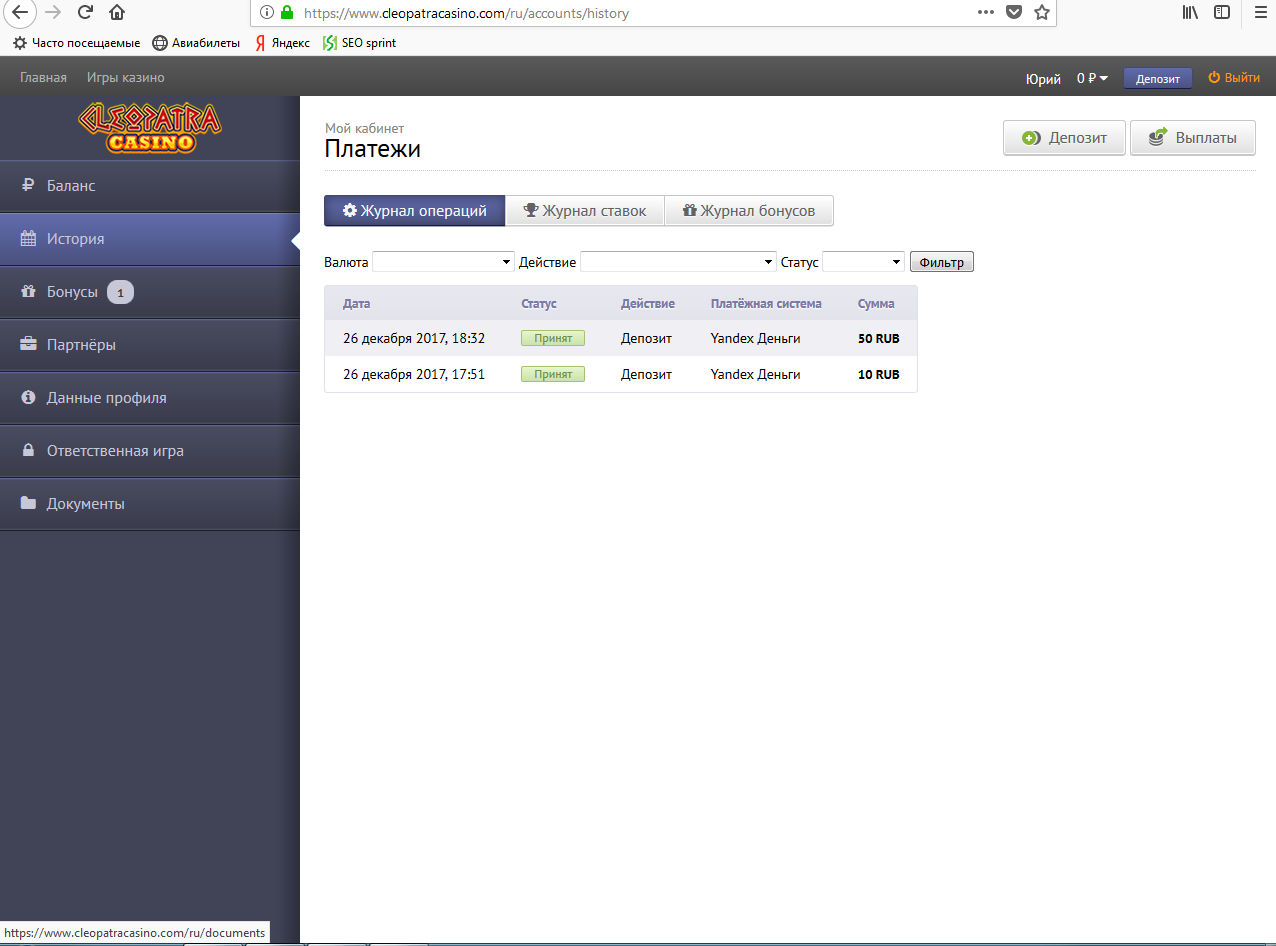The height and width of the screenshot is (946, 1276).
Task: Click the browser forward arrow
Action: pos(54,13)
